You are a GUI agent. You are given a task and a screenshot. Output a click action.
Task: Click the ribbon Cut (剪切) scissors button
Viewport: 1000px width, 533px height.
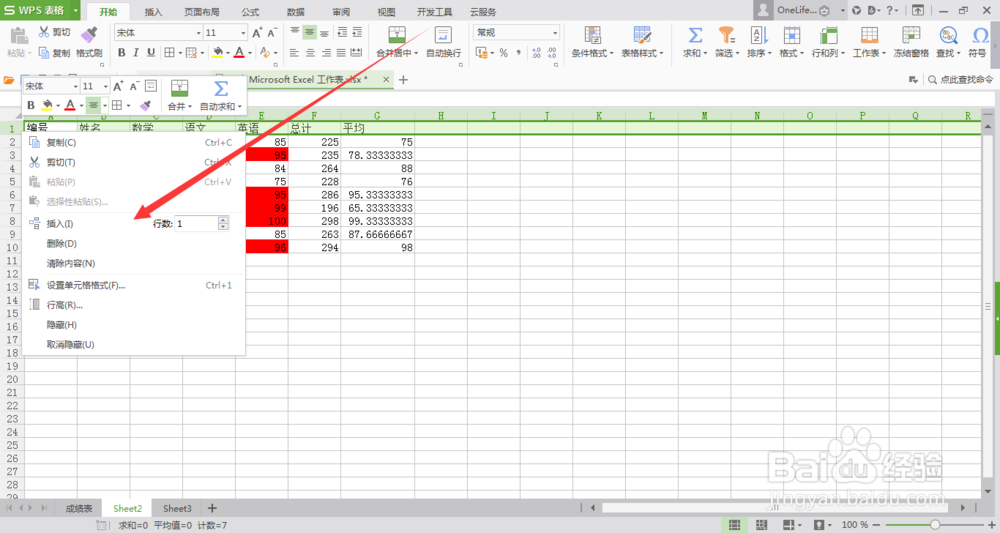point(54,32)
